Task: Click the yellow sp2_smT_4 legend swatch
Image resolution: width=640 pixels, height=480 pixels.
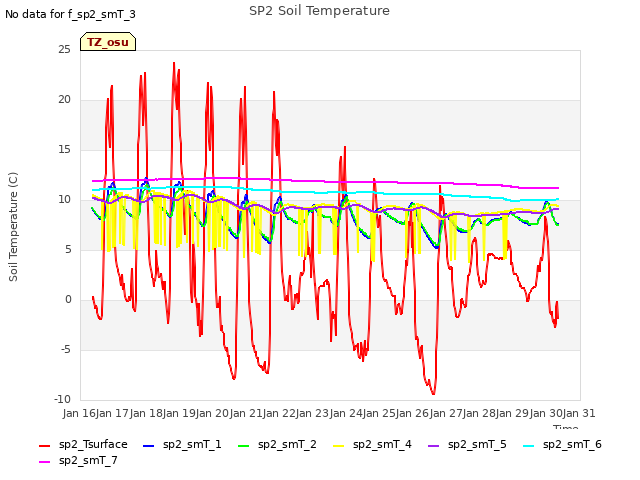Action: [x=338, y=446]
